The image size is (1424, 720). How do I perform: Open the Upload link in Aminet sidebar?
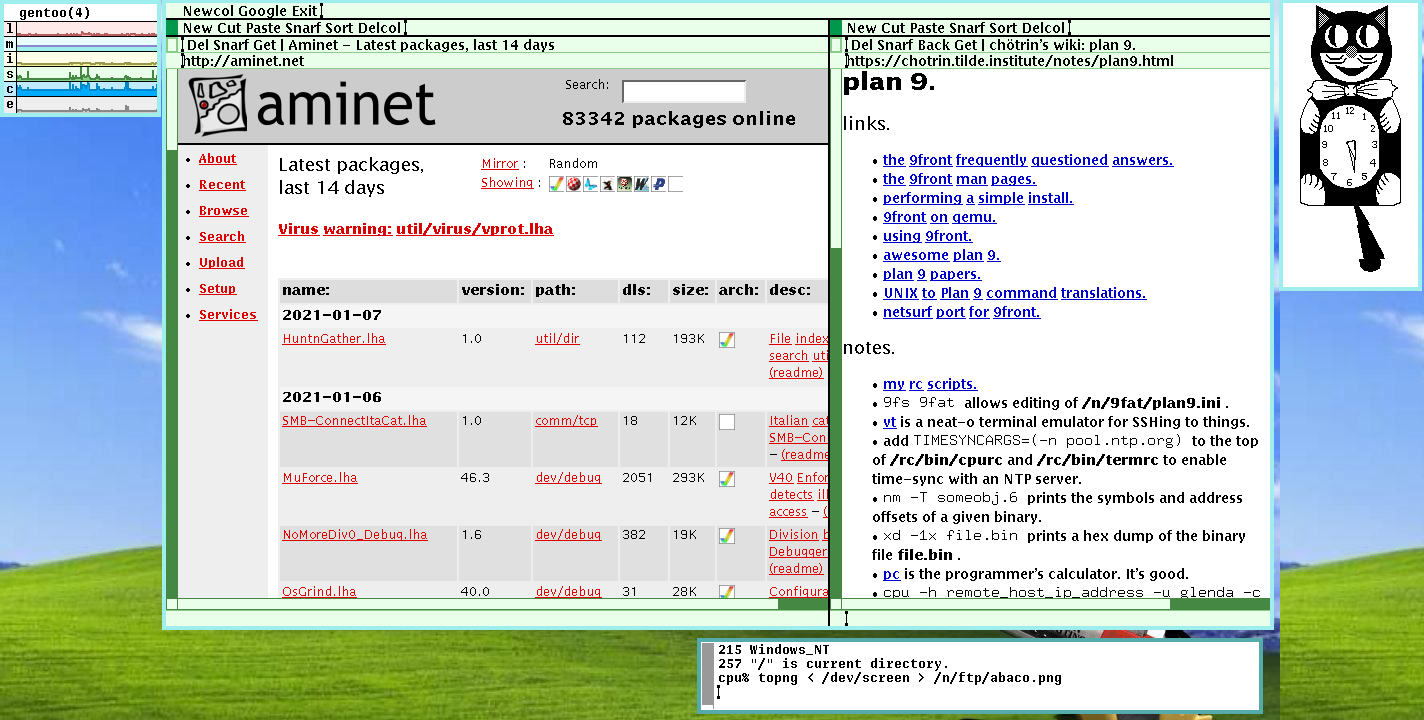(221, 263)
